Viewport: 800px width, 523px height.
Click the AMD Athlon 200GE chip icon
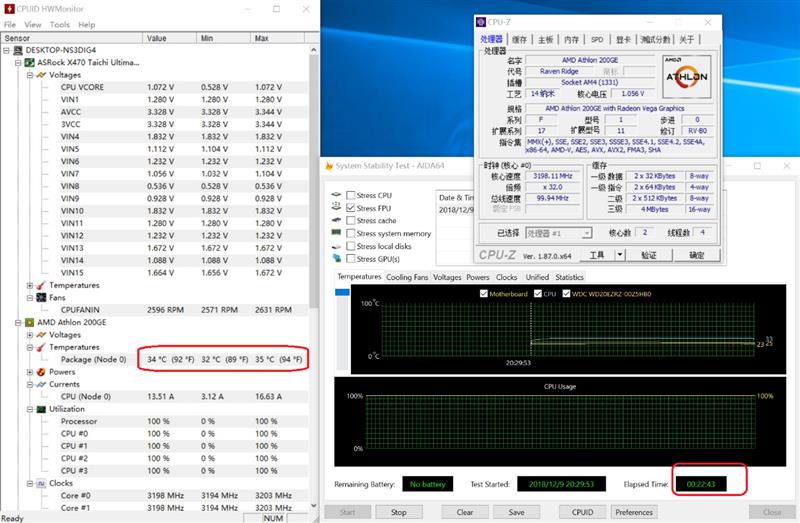(x=30, y=322)
